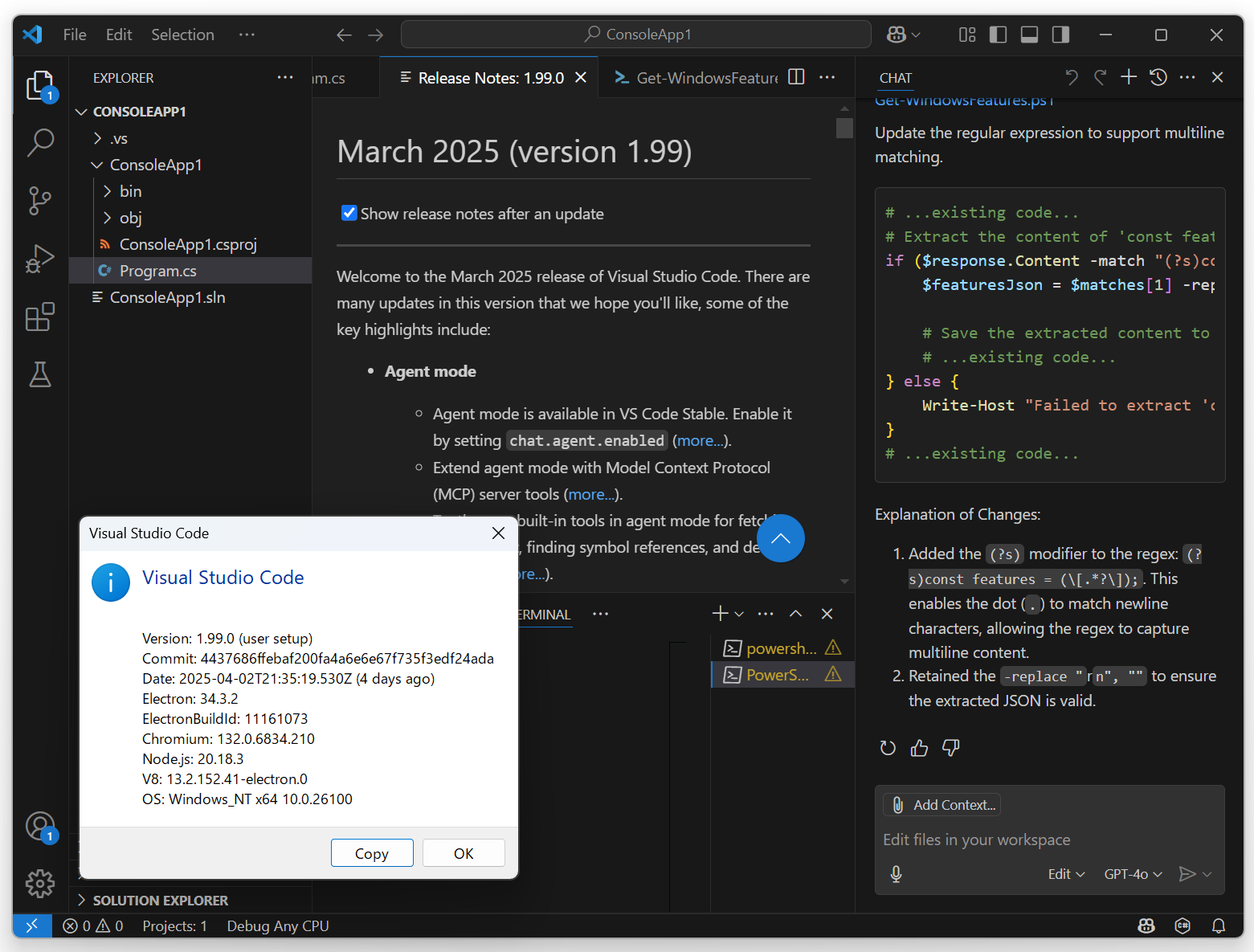Open the Source Control view
1254x952 pixels.
pyautogui.click(x=39, y=201)
